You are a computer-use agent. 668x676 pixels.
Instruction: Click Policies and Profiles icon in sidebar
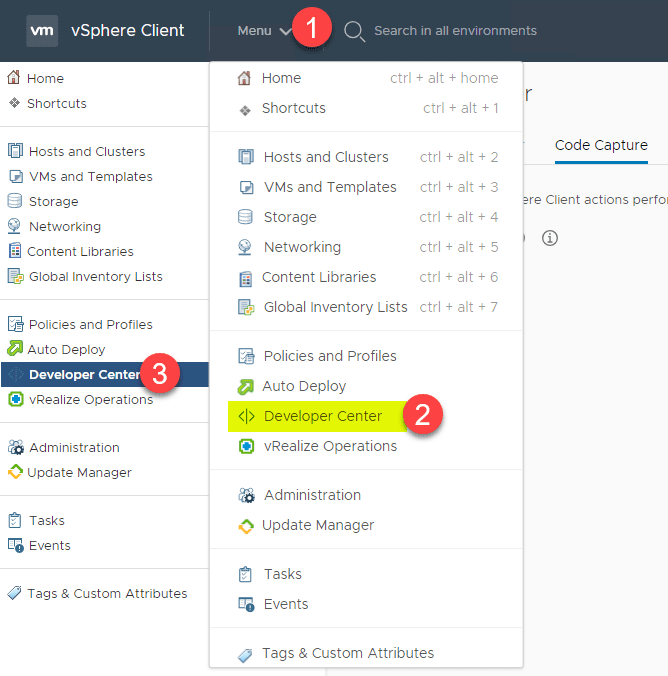[x=16, y=324]
